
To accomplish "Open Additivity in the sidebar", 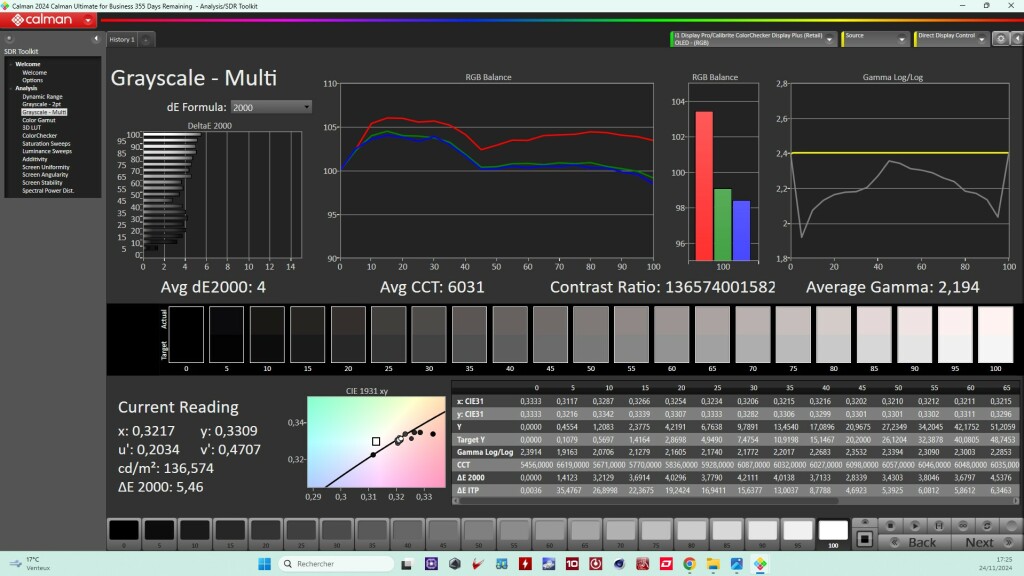I will tap(34, 159).
